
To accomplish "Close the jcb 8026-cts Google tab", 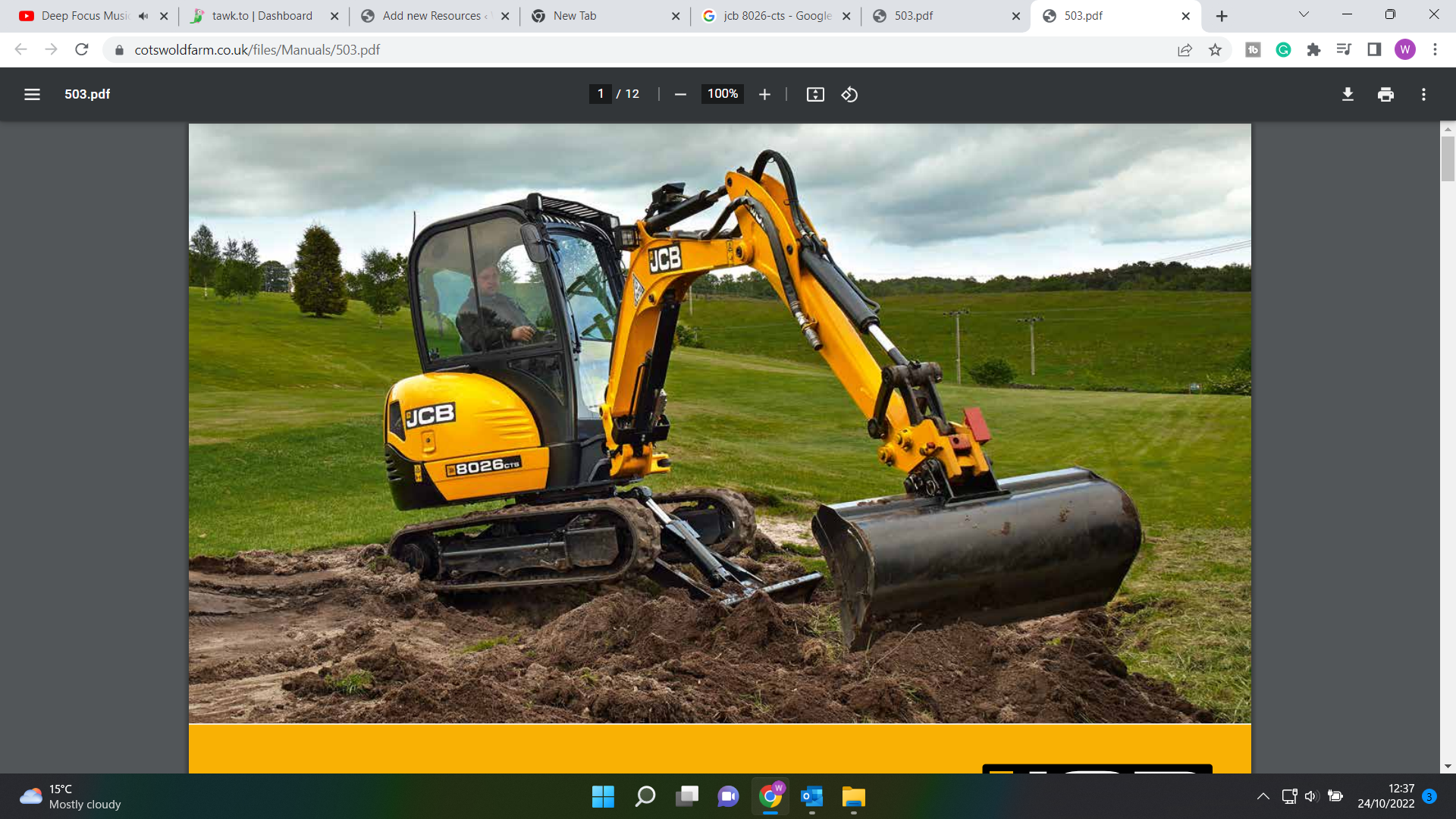I will (846, 16).
